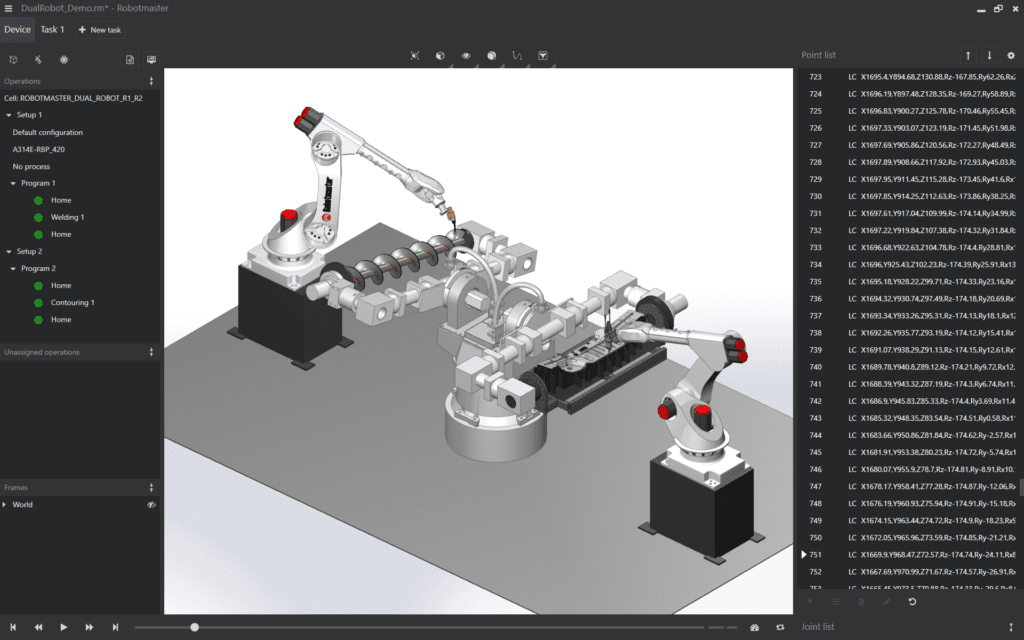Open the eye visibility options dropdown
The image size is (1024, 640).
466,56
